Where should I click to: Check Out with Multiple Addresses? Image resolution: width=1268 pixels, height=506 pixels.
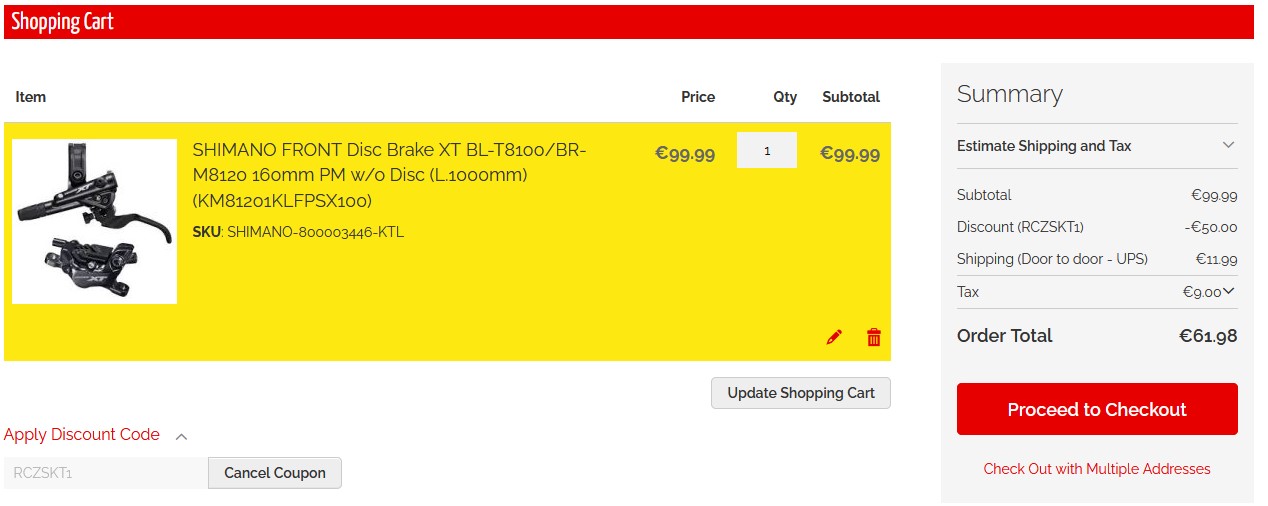pyautogui.click(x=1097, y=469)
